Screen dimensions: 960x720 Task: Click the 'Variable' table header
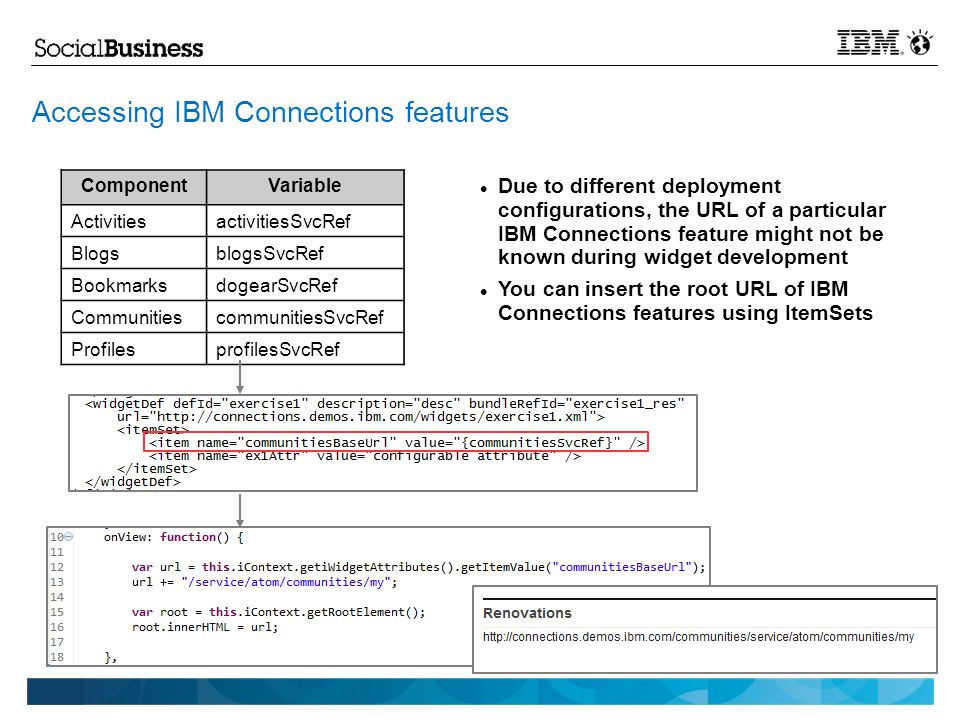[x=305, y=187]
